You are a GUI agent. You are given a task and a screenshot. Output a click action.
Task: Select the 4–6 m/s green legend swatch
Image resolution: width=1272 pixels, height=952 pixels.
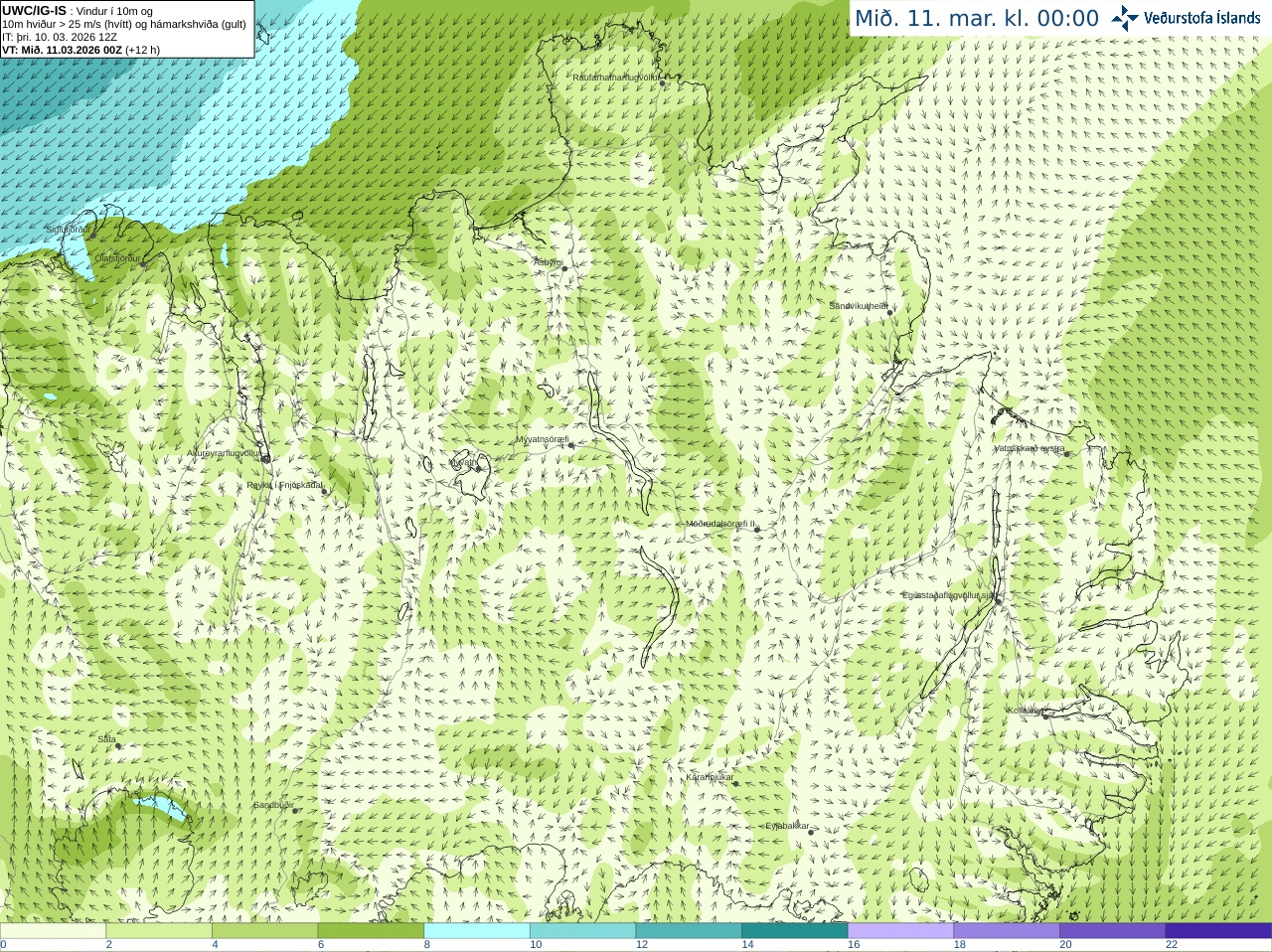[x=264, y=931]
